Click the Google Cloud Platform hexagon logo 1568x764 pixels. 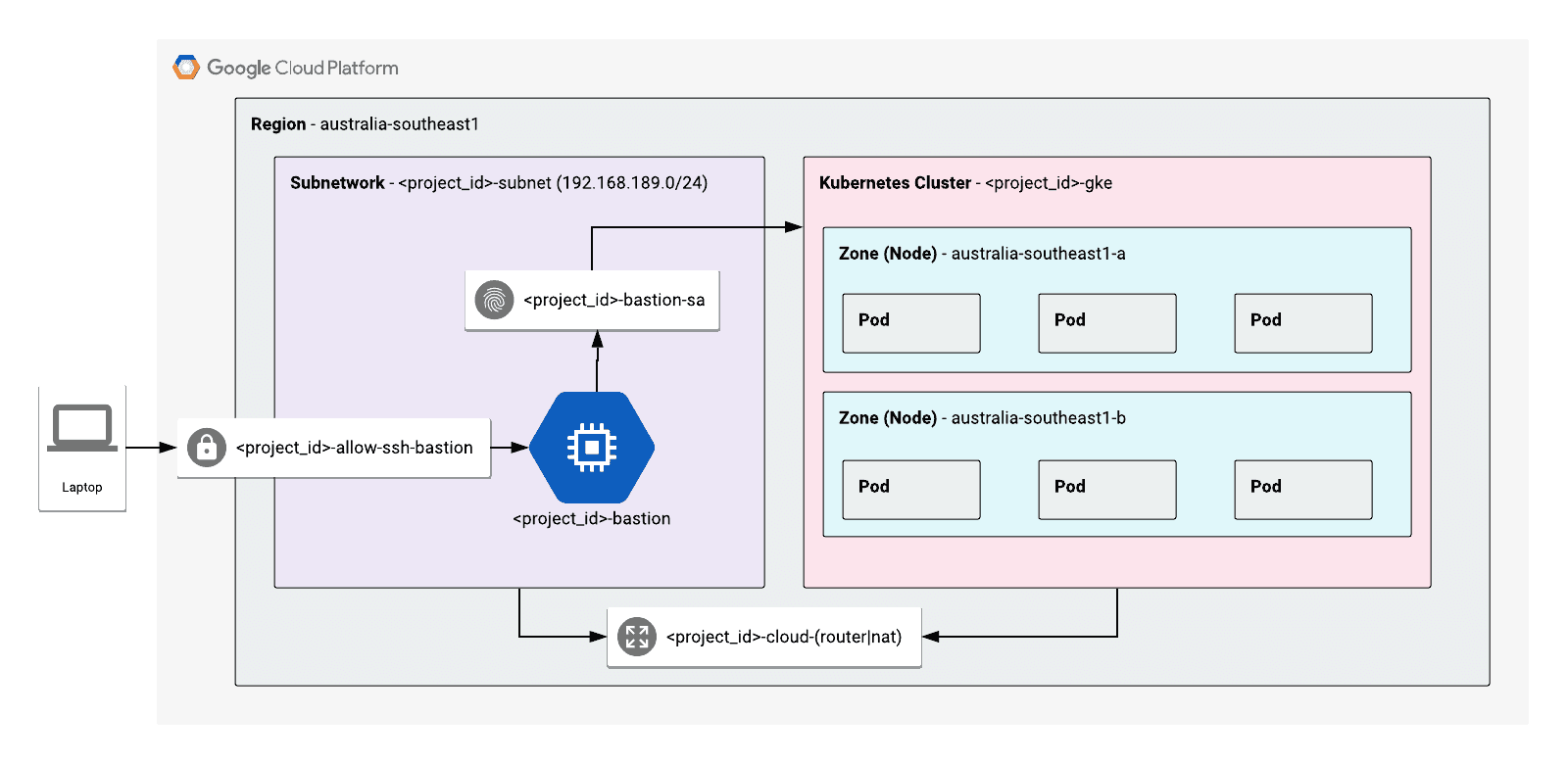[186, 68]
